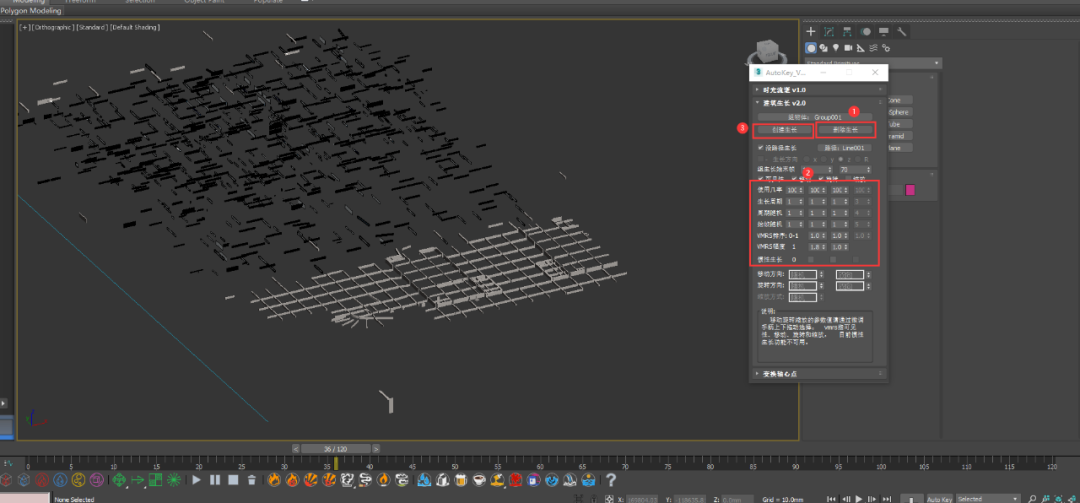Select the Lights category icon
This screenshot has width=1080, height=503.
click(836, 48)
